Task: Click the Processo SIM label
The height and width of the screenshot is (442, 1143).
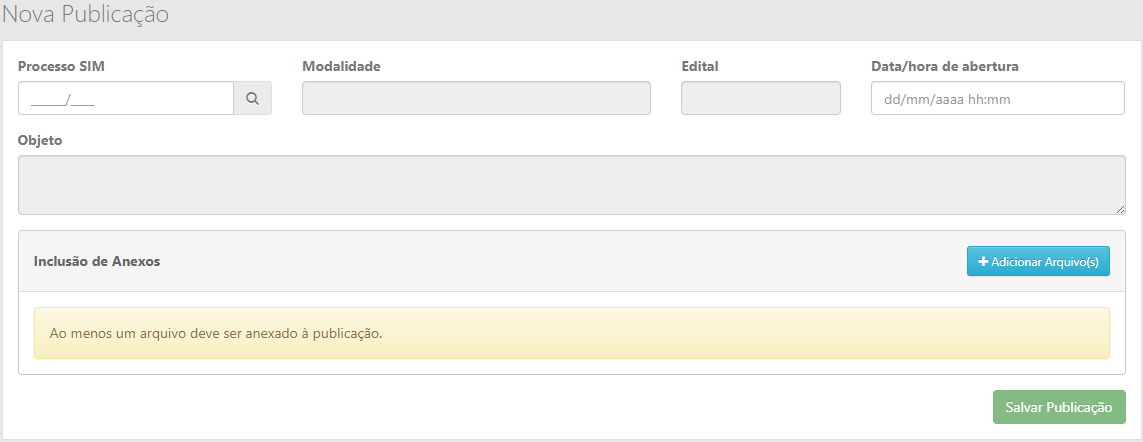Action: pos(61,67)
